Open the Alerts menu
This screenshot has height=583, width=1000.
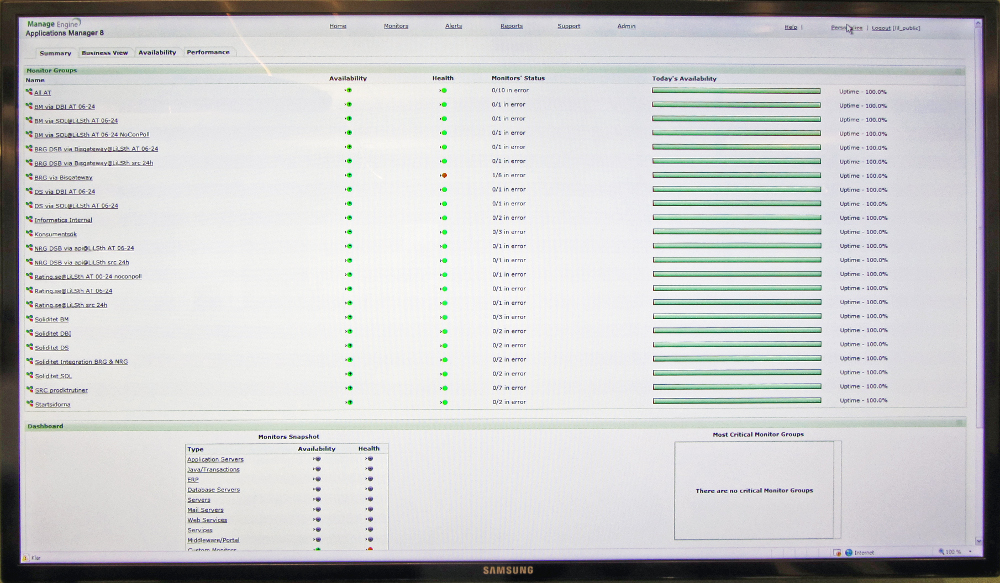click(x=453, y=26)
